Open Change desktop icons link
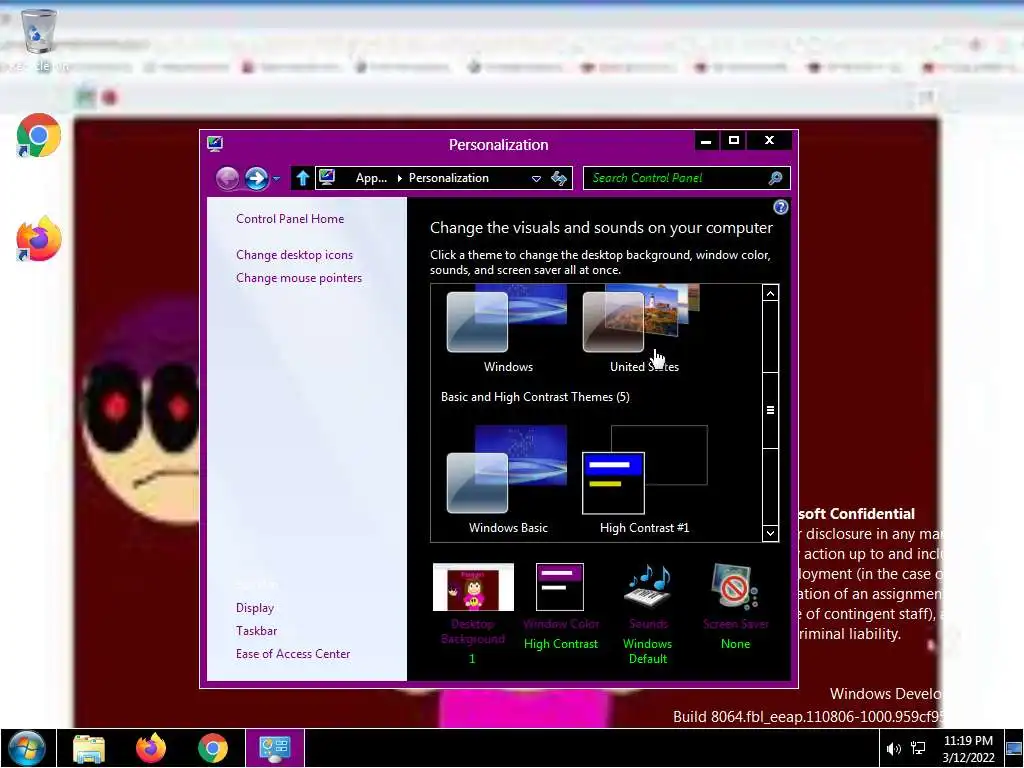Viewport: 1024px width, 768px height. (295, 255)
